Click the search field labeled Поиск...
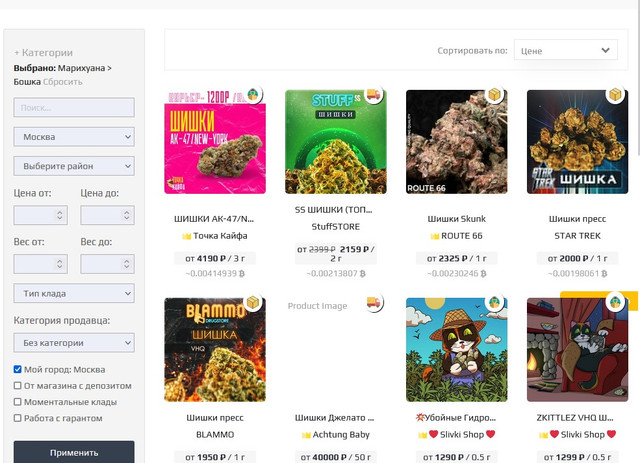The width and height of the screenshot is (640, 463). (x=74, y=107)
